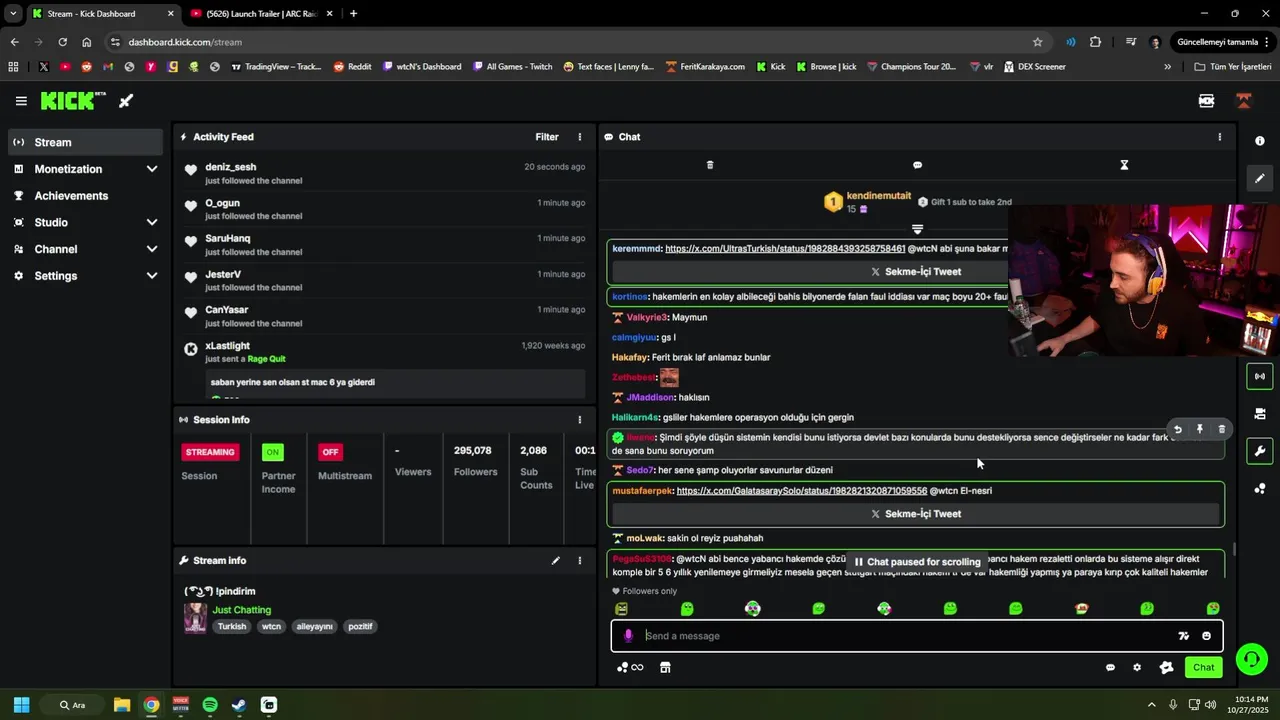This screenshot has width=1280, height=720.
Task: Click the Chat paused for scrolling banner
Action: pos(917,562)
